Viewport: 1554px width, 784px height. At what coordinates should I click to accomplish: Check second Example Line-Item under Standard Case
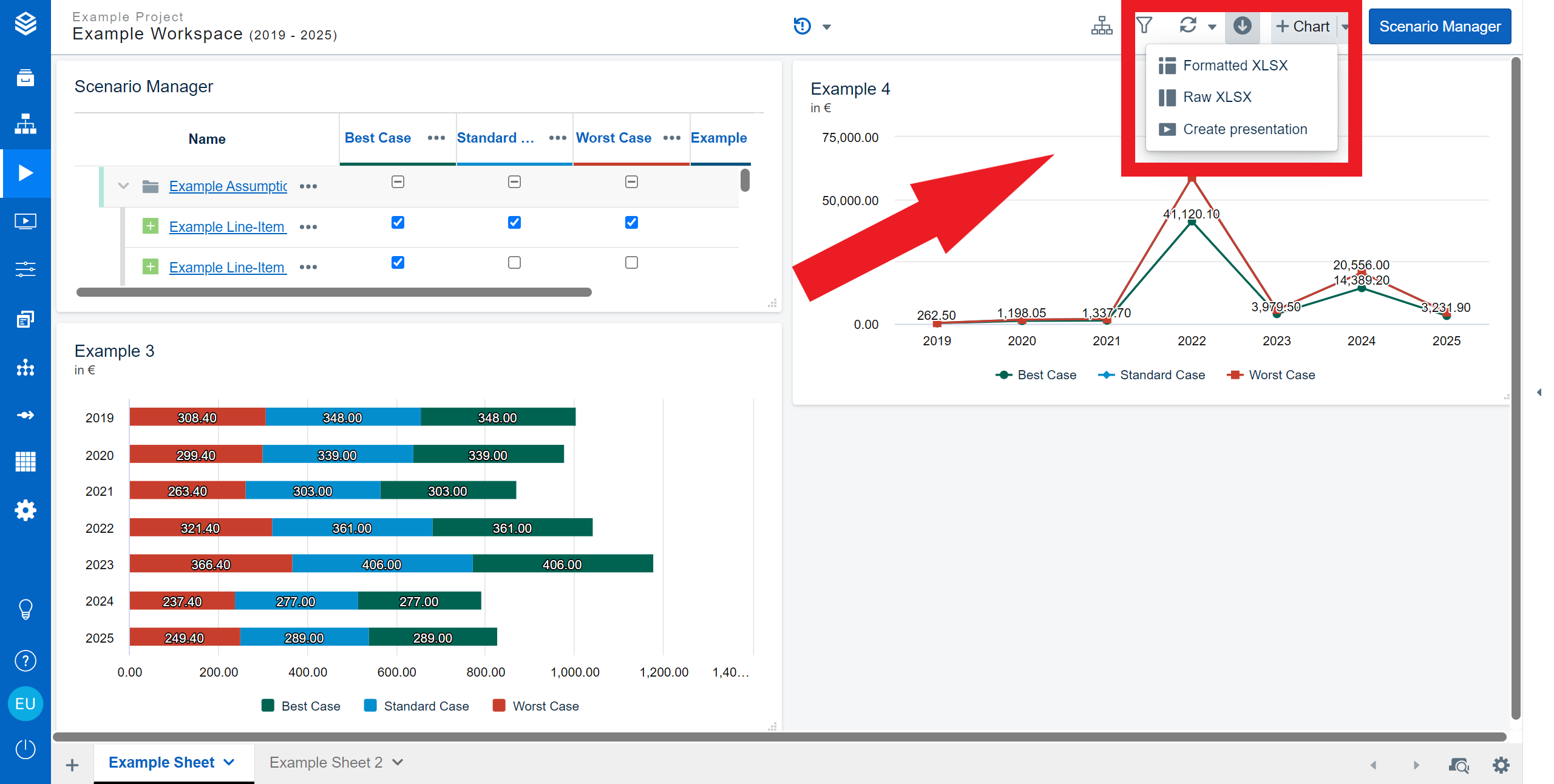pos(514,263)
